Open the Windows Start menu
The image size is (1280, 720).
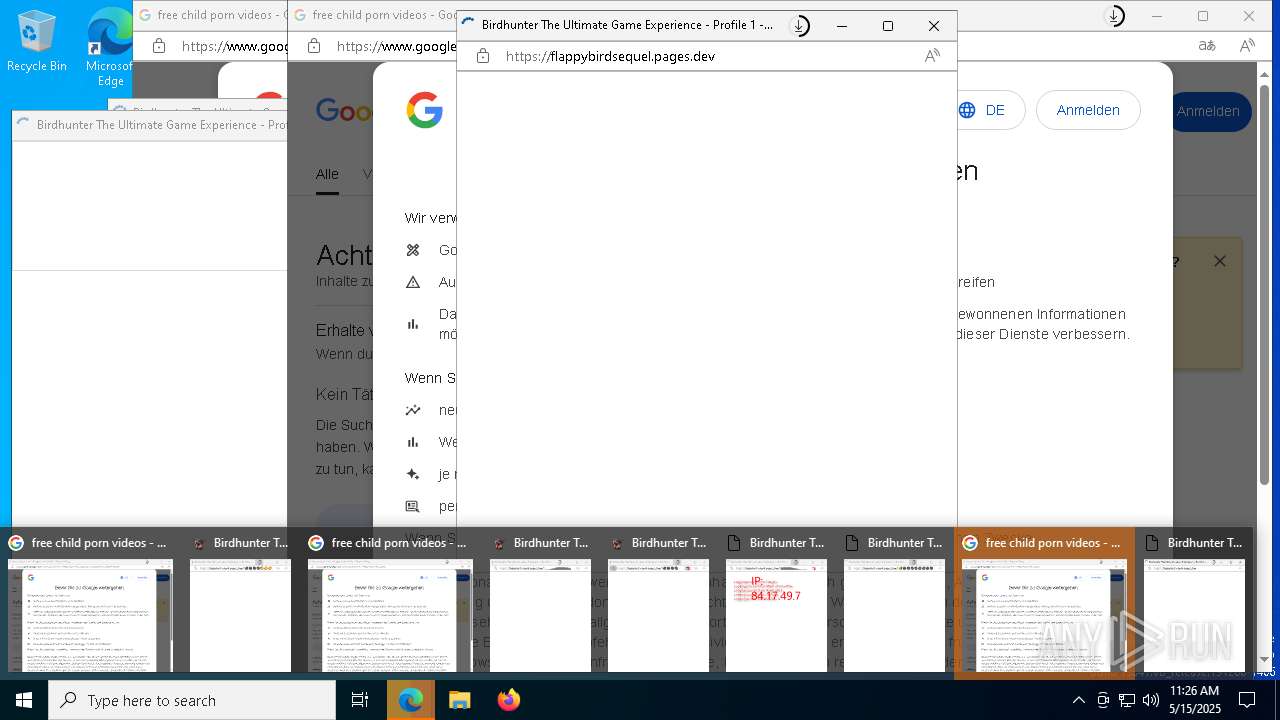pyautogui.click(x=24, y=700)
